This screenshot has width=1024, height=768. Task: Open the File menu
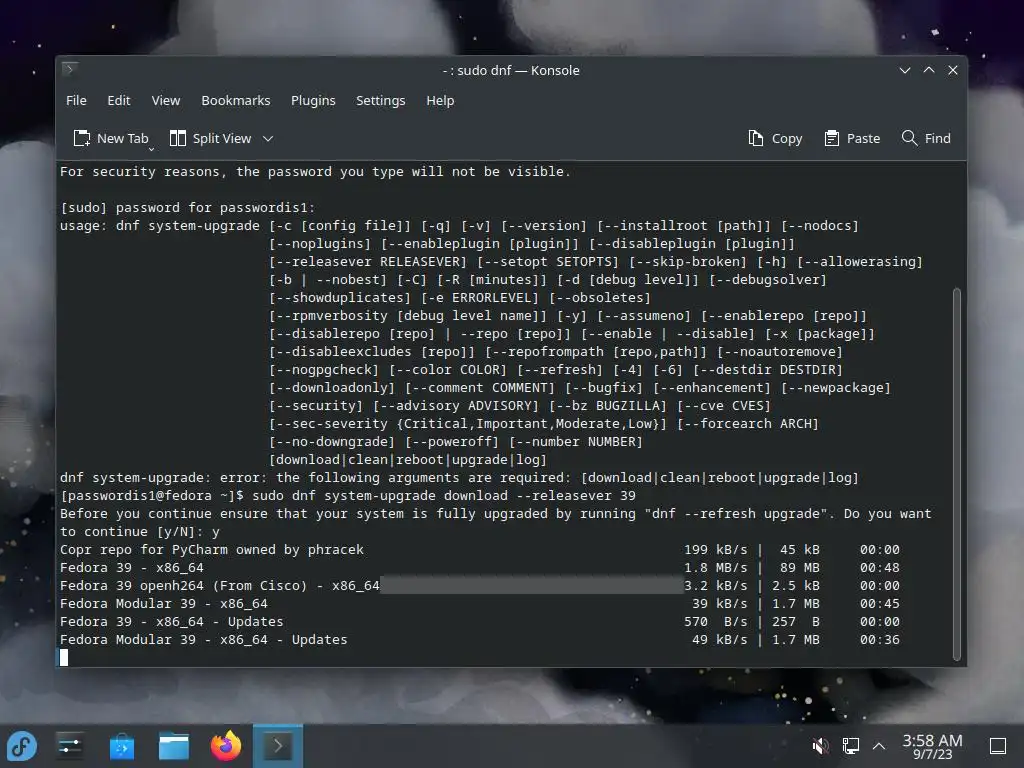76,101
